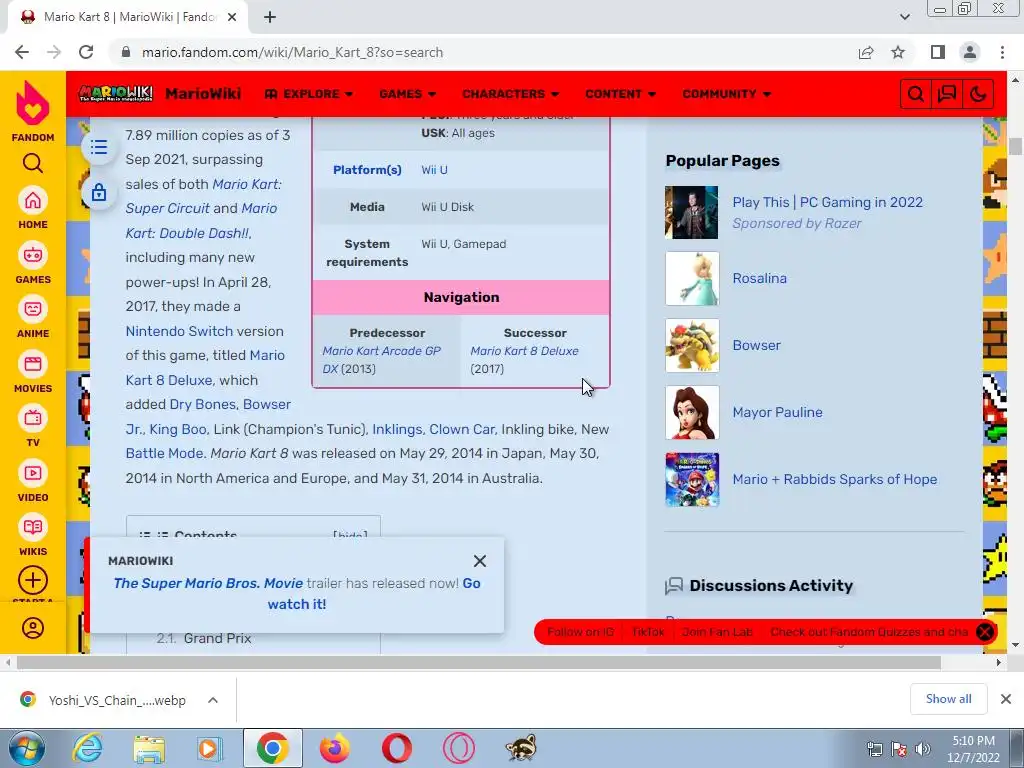This screenshot has height=768, width=1024.
Task: Click the Start a Wiki plus icon
Action: 33,580
